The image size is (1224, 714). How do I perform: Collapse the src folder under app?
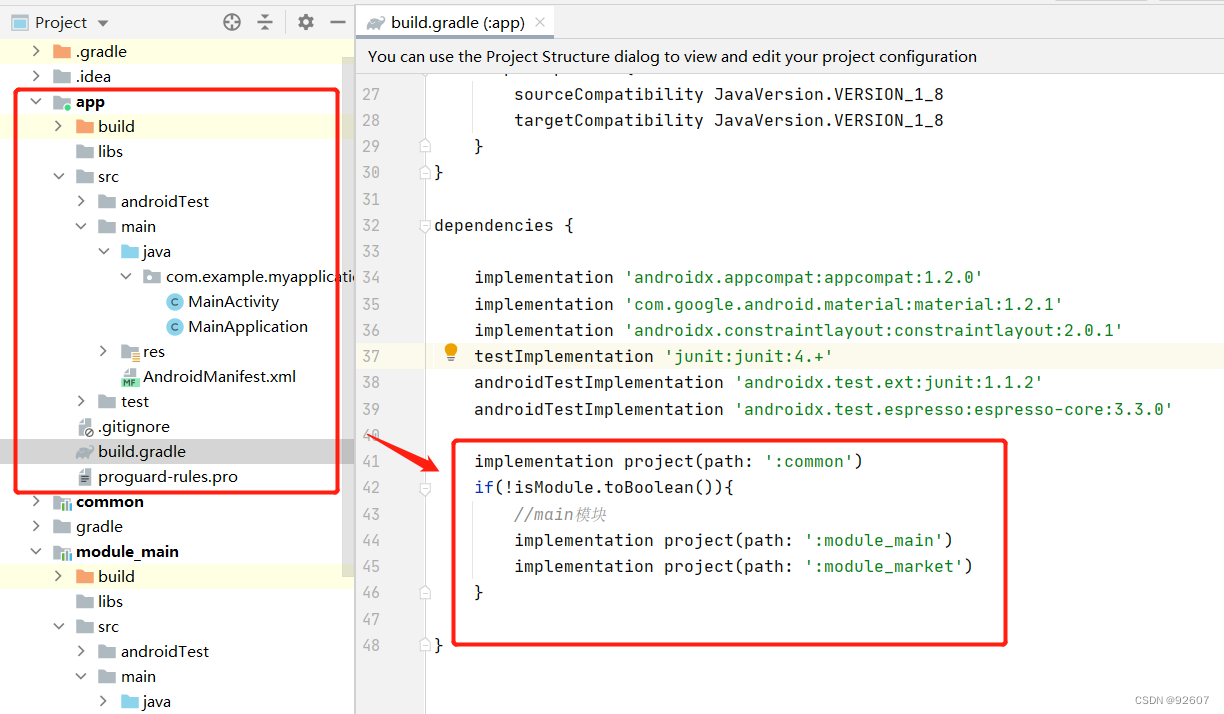coord(58,177)
